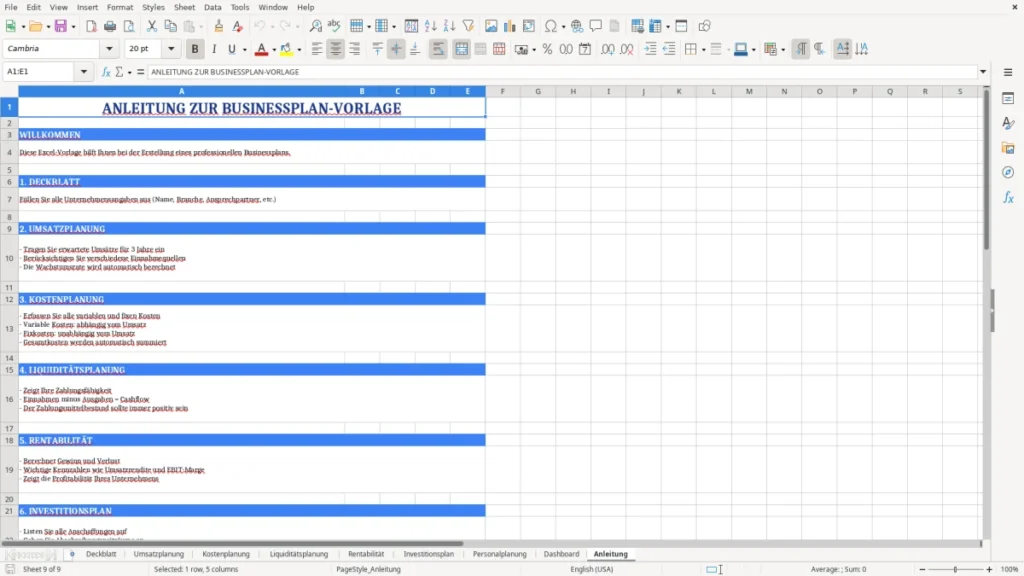This screenshot has width=1024, height=576.
Task: Open sidebar Functions fx icon
Action: click(x=1008, y=197)
